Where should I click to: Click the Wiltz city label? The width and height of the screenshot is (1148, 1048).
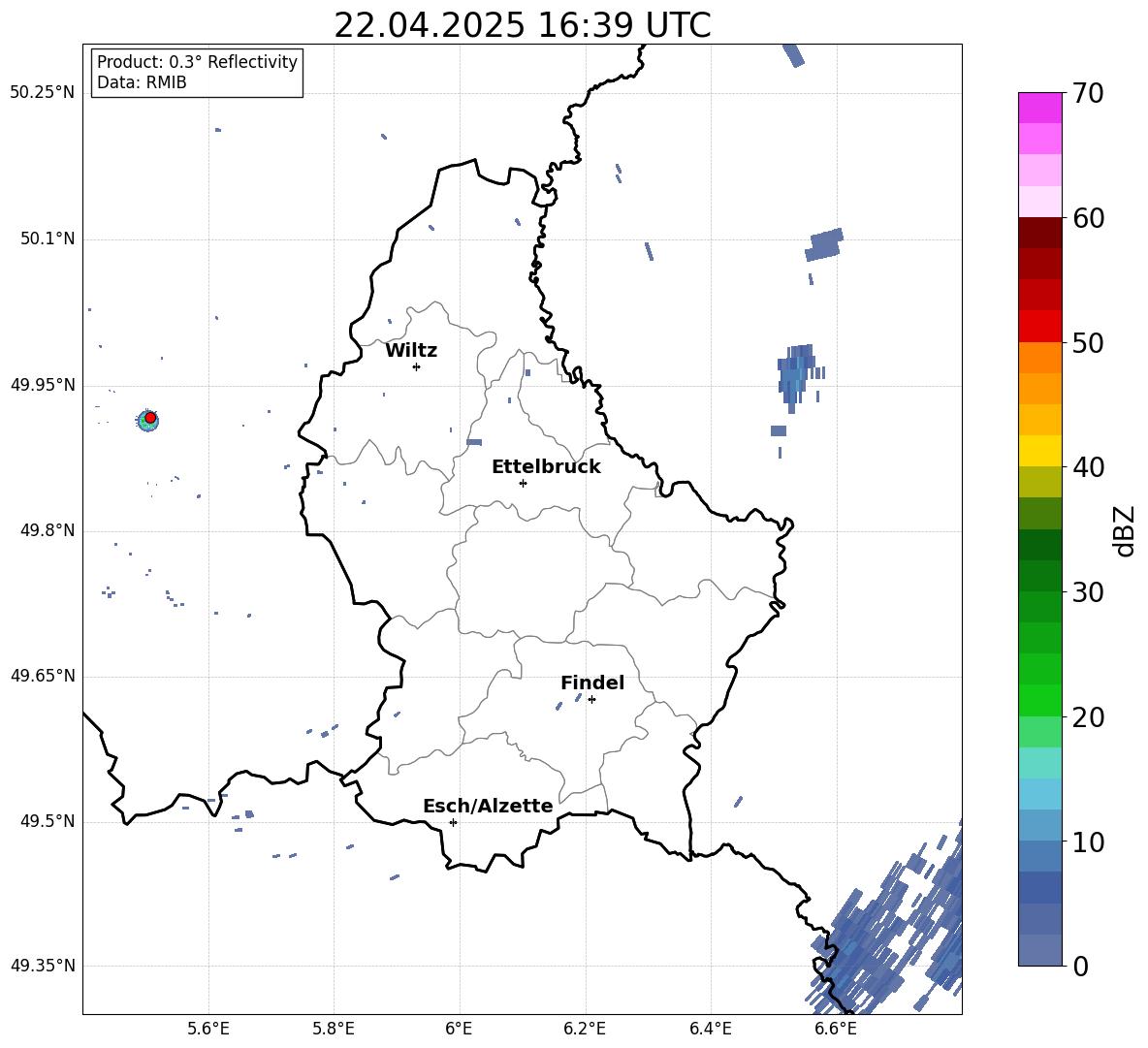(x=411, y=351)
